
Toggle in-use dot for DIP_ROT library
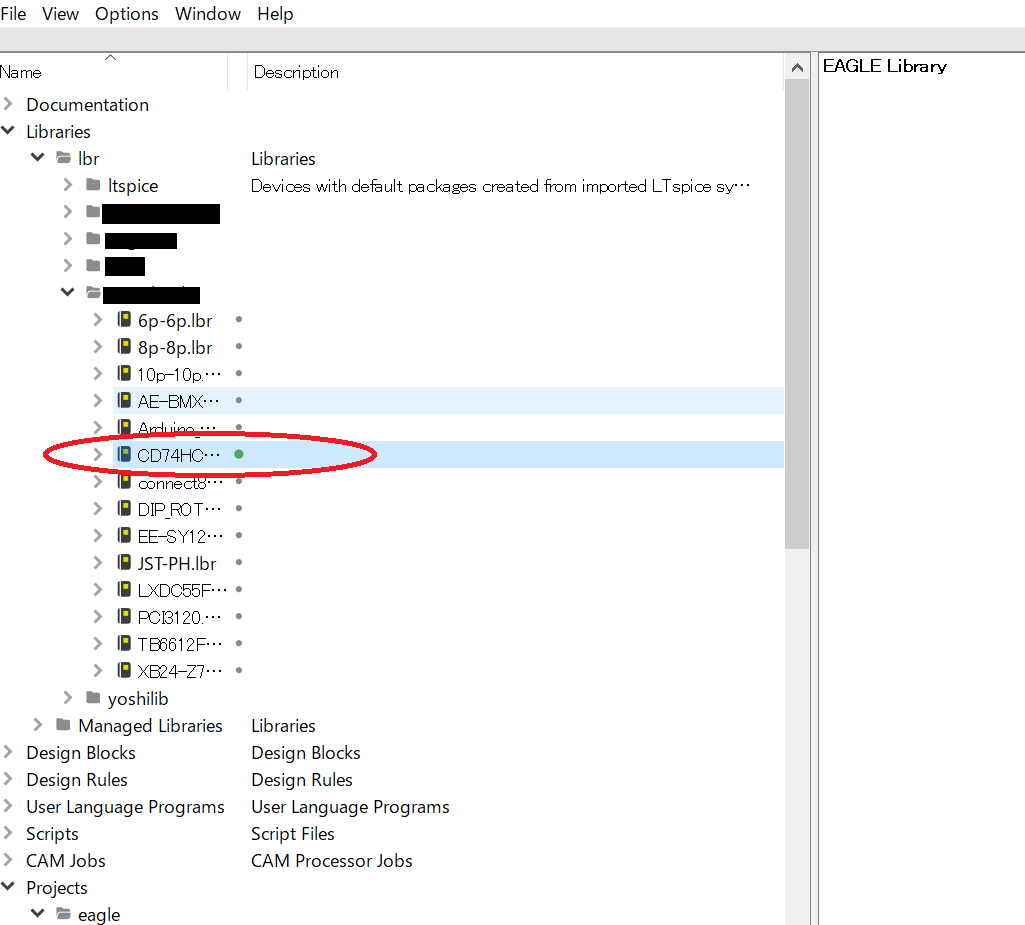point(239,508)
